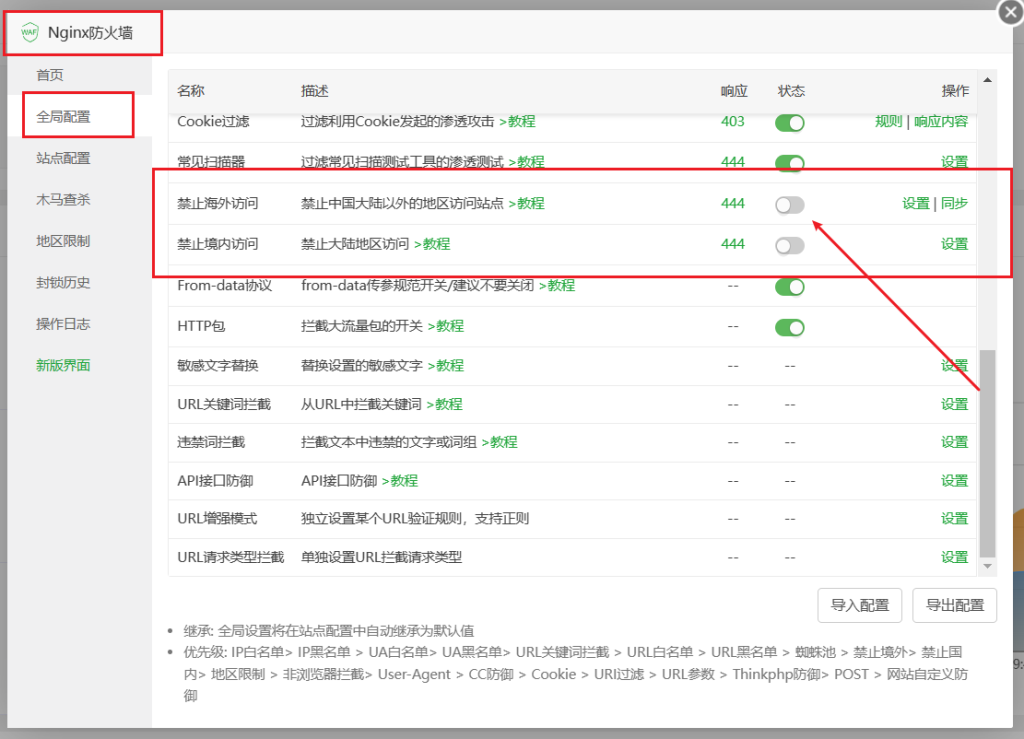The image size is (1024, 739).
Task: Switch to 新版界面 link in sidebar
Action: pyautogui.click(x=63, y=365)
